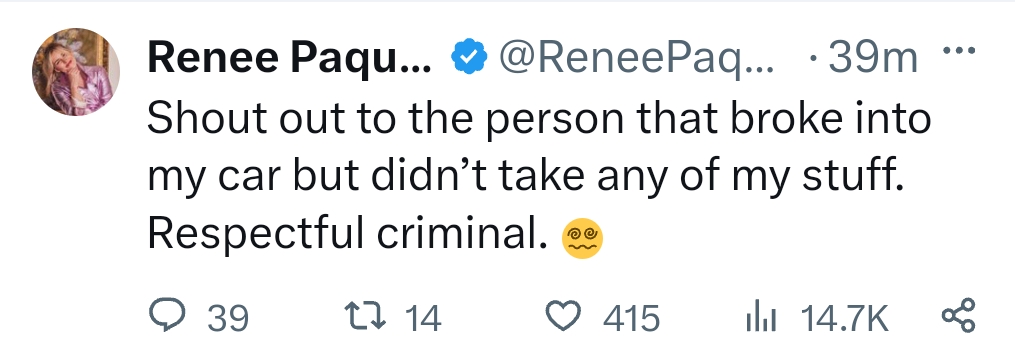
Task: Open the three-dot more options menu
Action: tap(959, 49)
